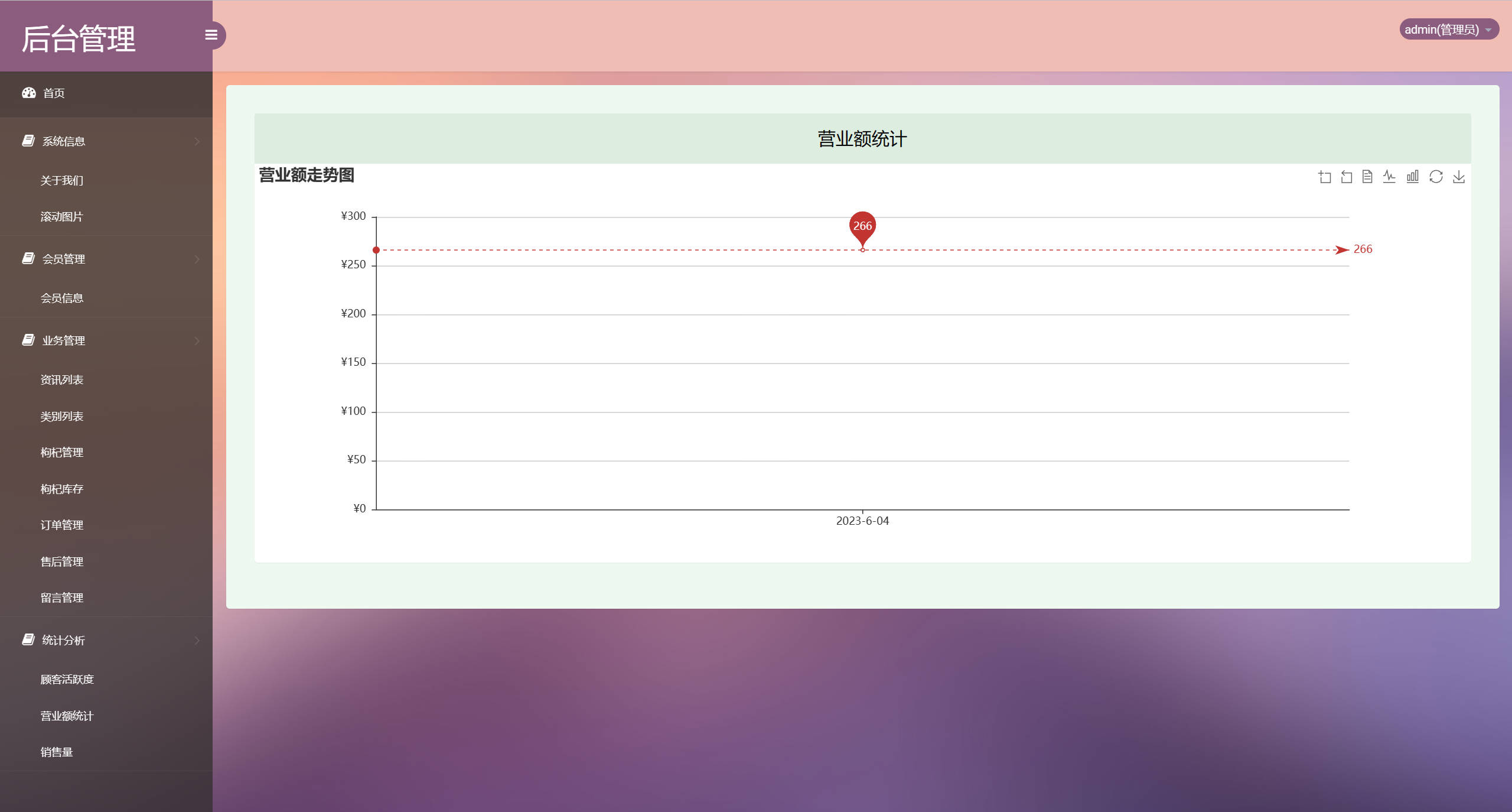Click the chart area zoom tool
This screenshot has width=1512, height=812.
(x=1325, y=177)
